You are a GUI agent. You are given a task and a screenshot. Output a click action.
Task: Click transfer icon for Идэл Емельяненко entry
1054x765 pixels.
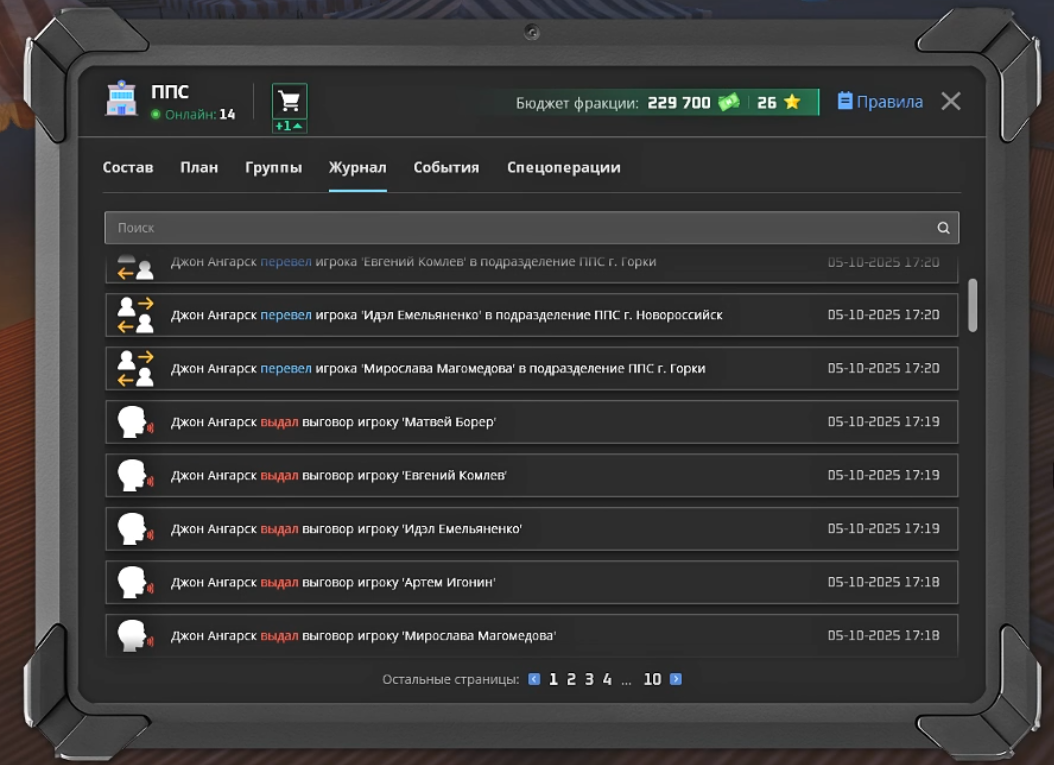[135, 315]
